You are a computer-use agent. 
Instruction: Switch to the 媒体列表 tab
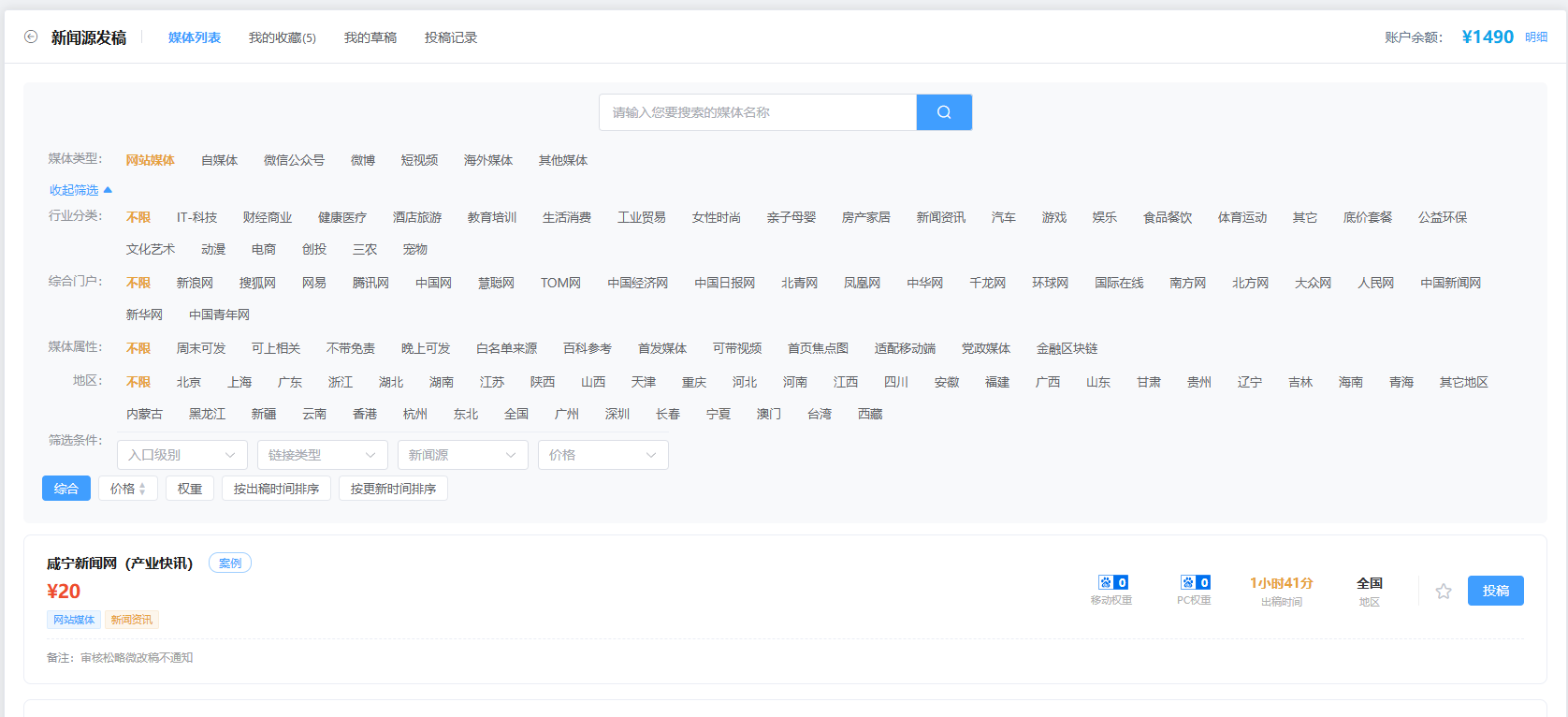(x=195, y=37)
